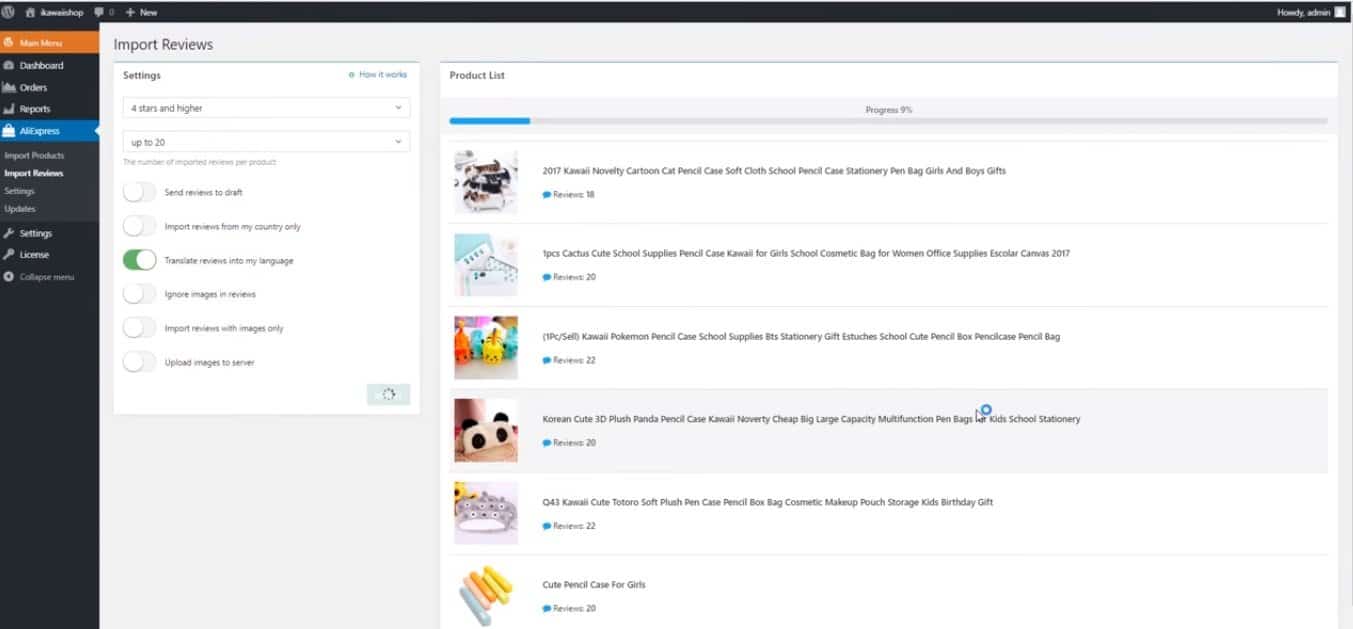Click title 'Cute Pencil Case For Girls'
The height and width of the screenshot is (629, 1353).
[594, 585]
